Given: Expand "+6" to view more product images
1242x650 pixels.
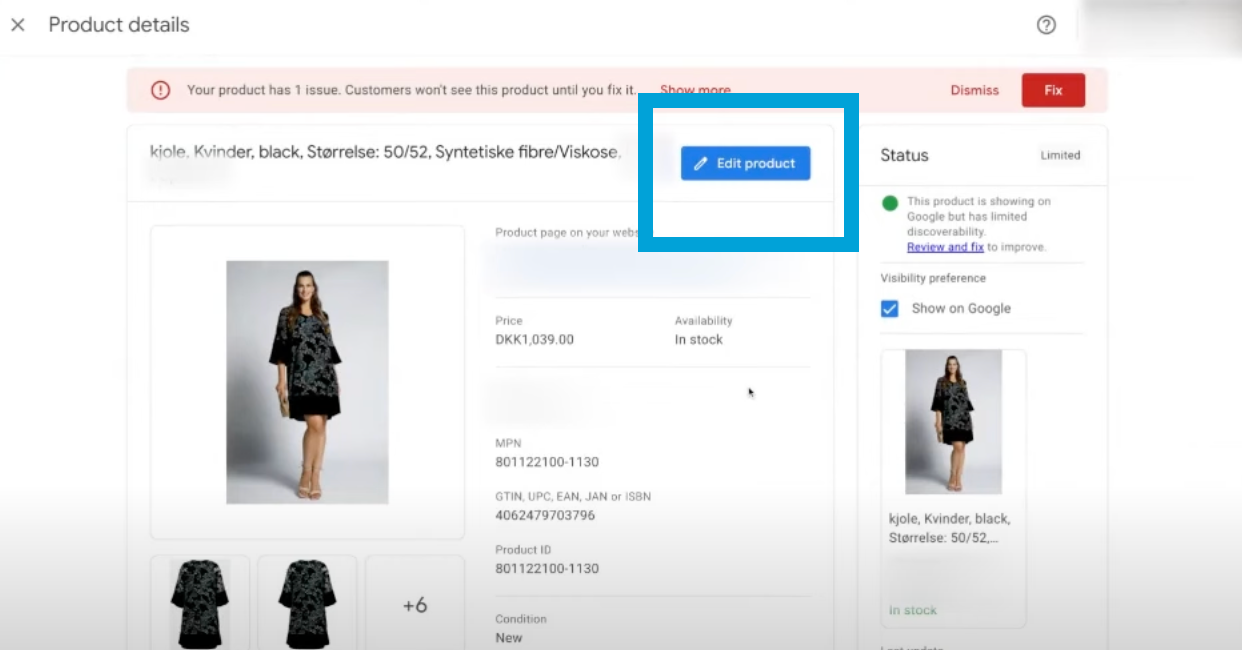Looking at the screenshot, I should coord(415,604).
